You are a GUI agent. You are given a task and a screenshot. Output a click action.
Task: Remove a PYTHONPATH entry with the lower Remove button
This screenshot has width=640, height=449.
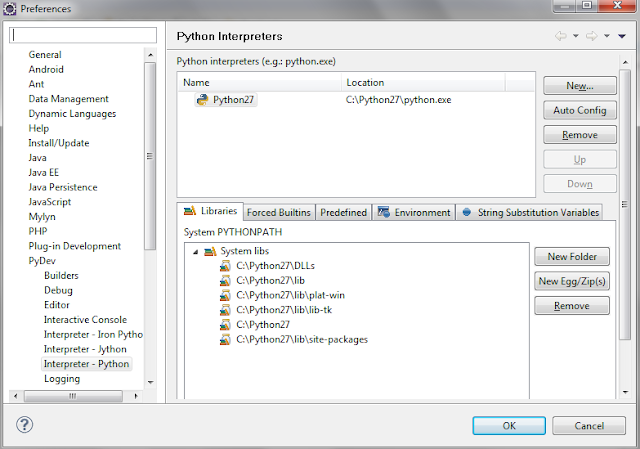572,306
